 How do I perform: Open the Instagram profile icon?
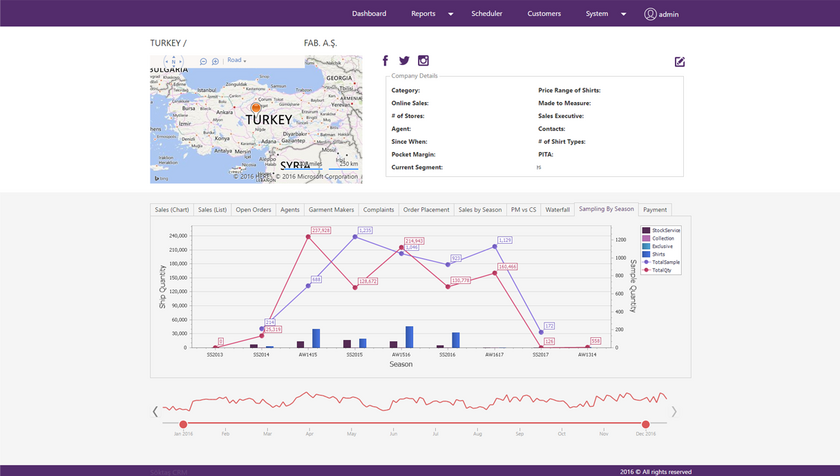tap(423, 61)
